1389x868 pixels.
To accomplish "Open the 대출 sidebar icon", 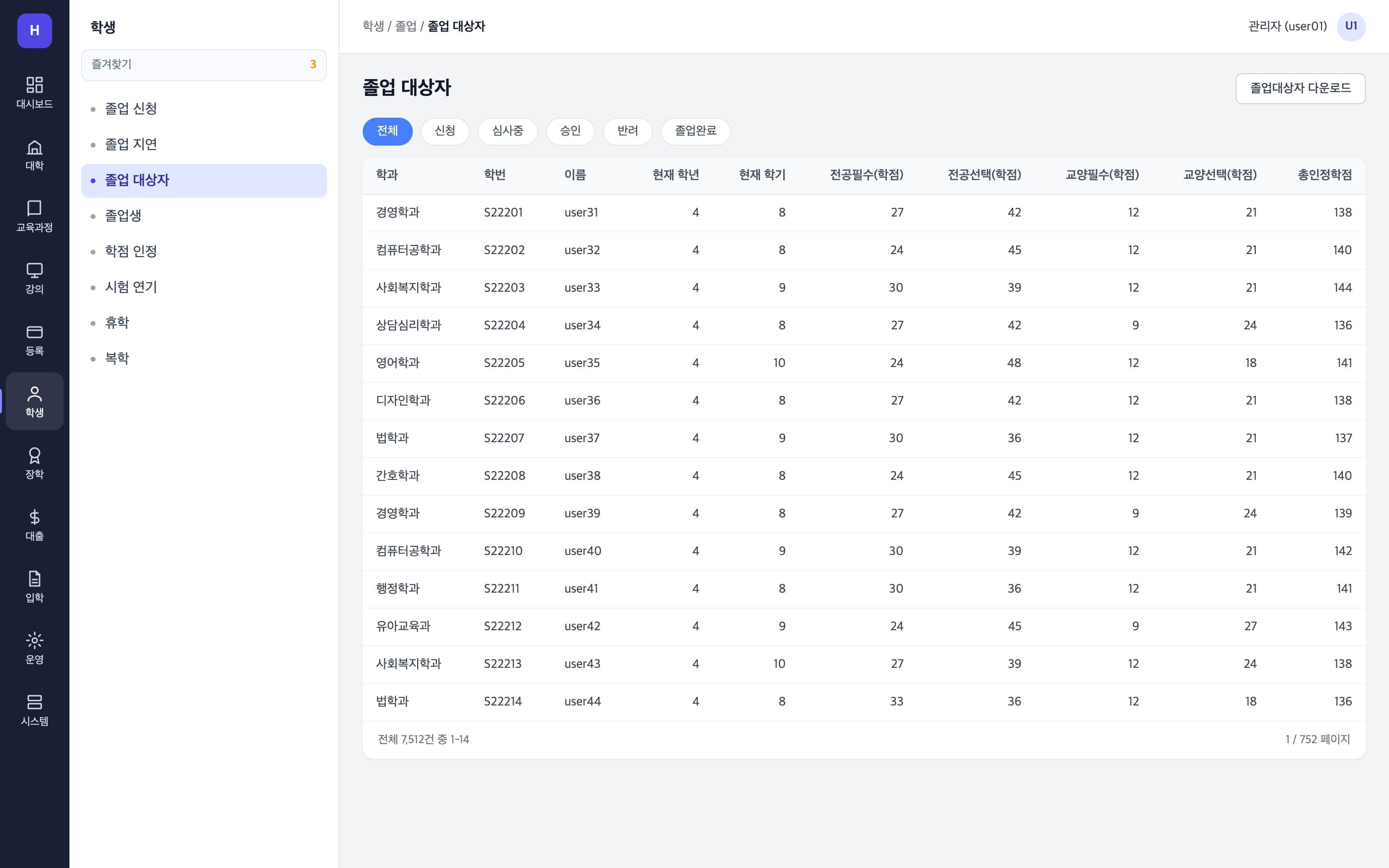I will (34, 525).
